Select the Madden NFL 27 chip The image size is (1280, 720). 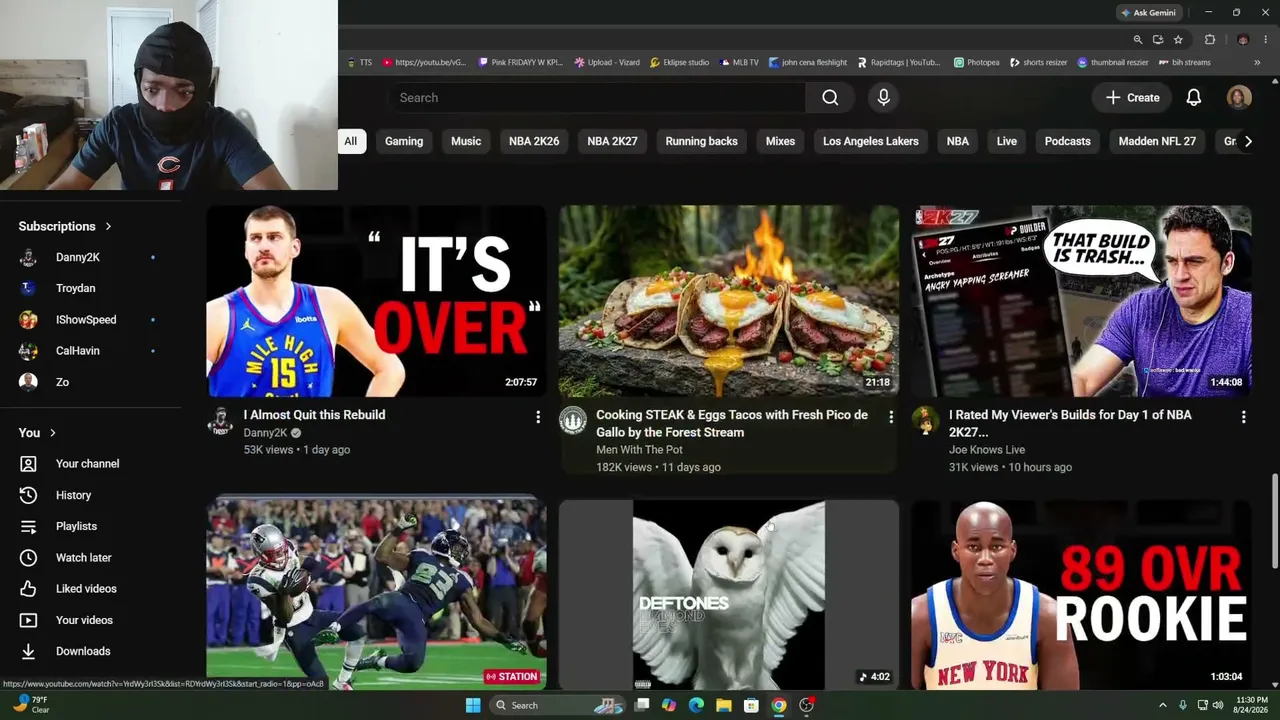tap(1157, 141)
